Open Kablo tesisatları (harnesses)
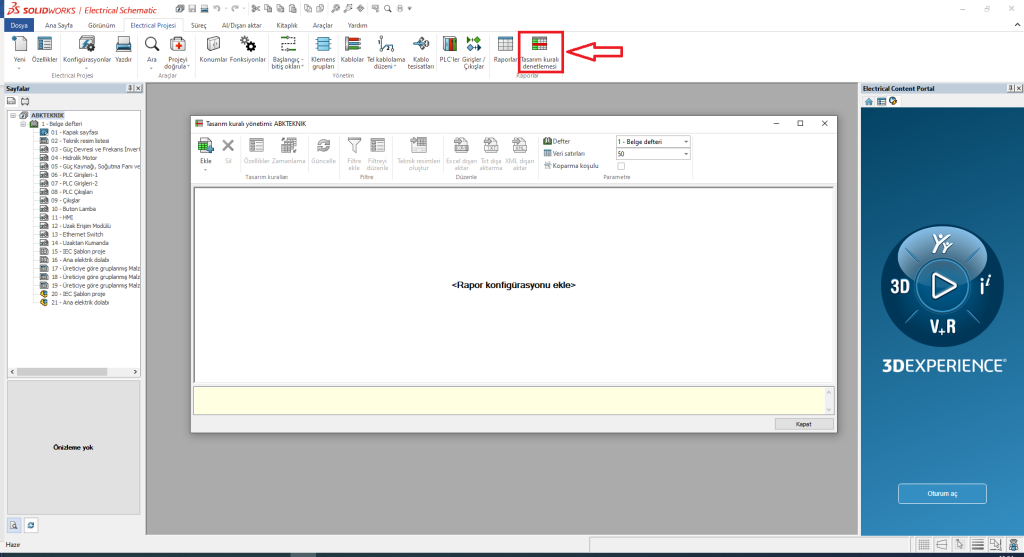Image resolution: width=1024 pixels, height=557 pixels. click(421, 44)
